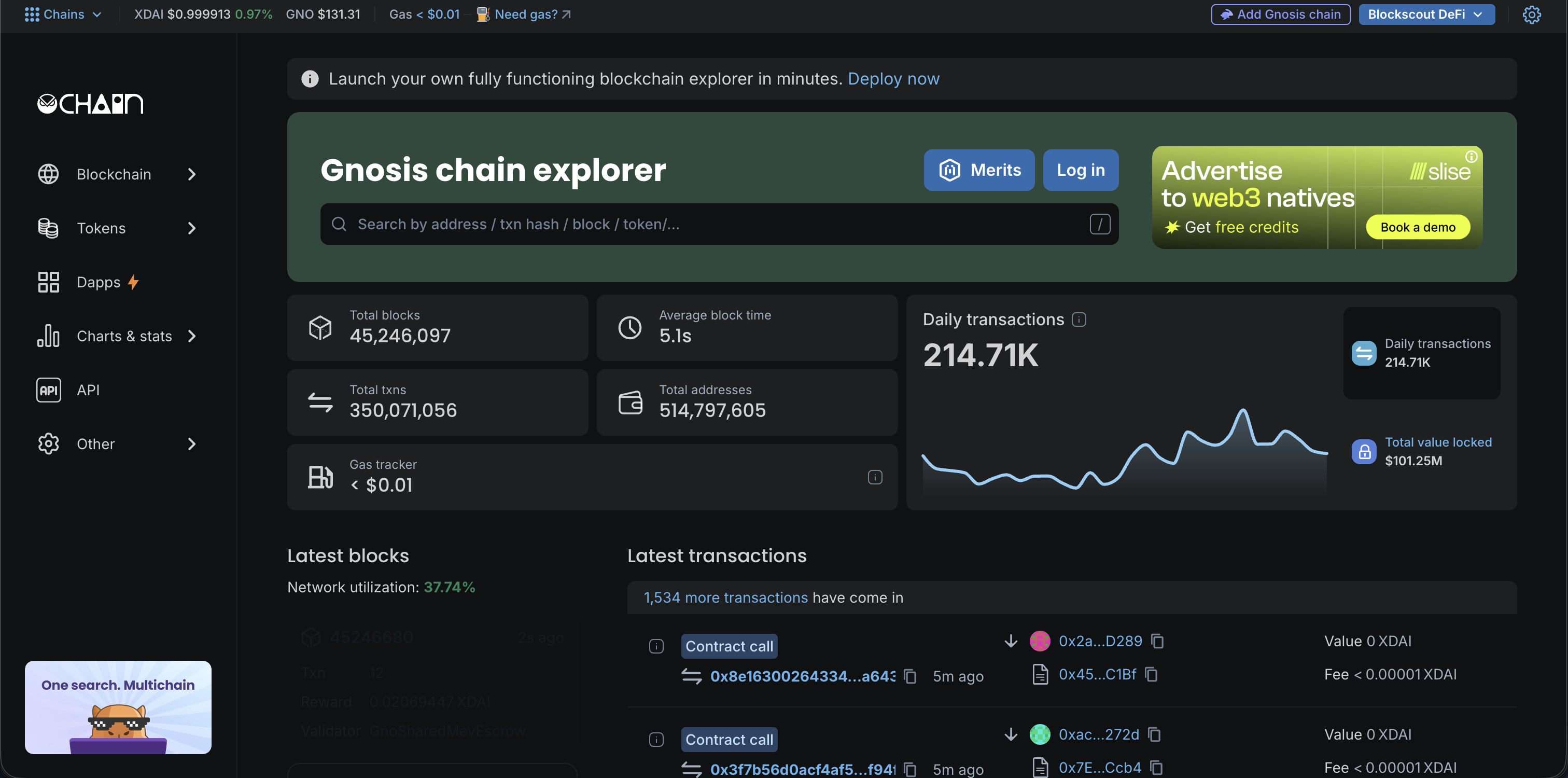Click the Gas tracker info icon
The height and width of the screenshot is (778, 1568).
(x=875, y=477)
